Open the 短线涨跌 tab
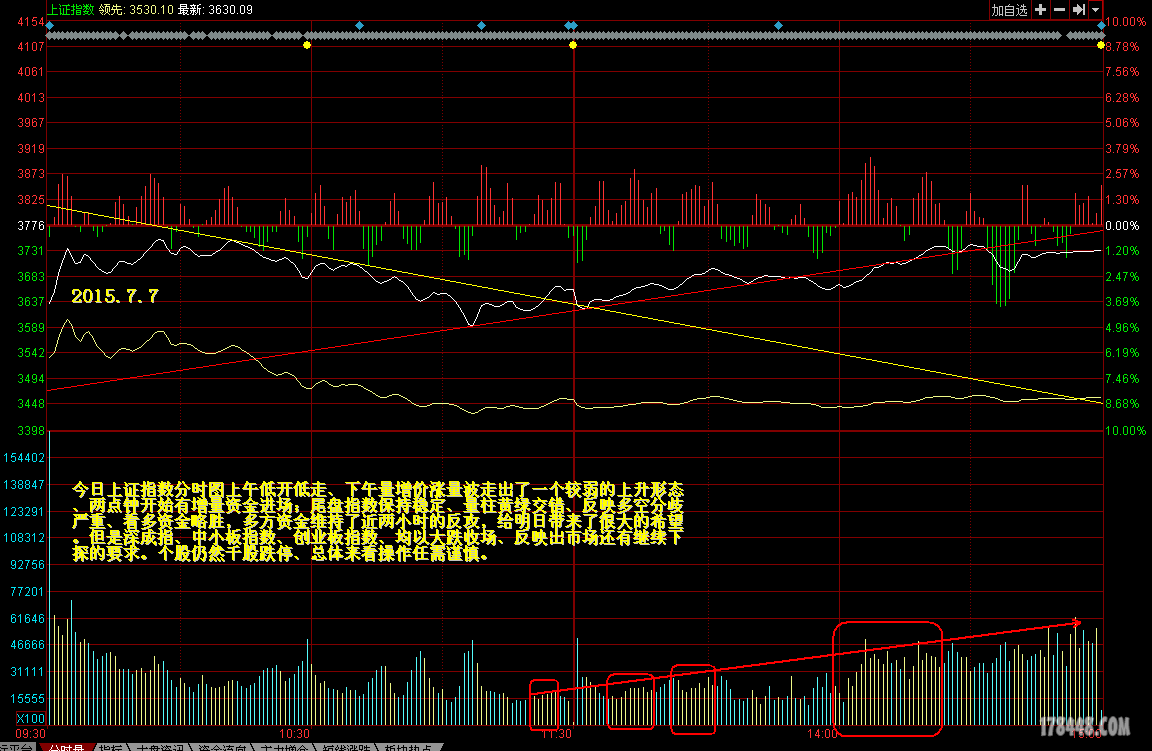This screenshot has height=751, width=1152. [x=347, y=747]
